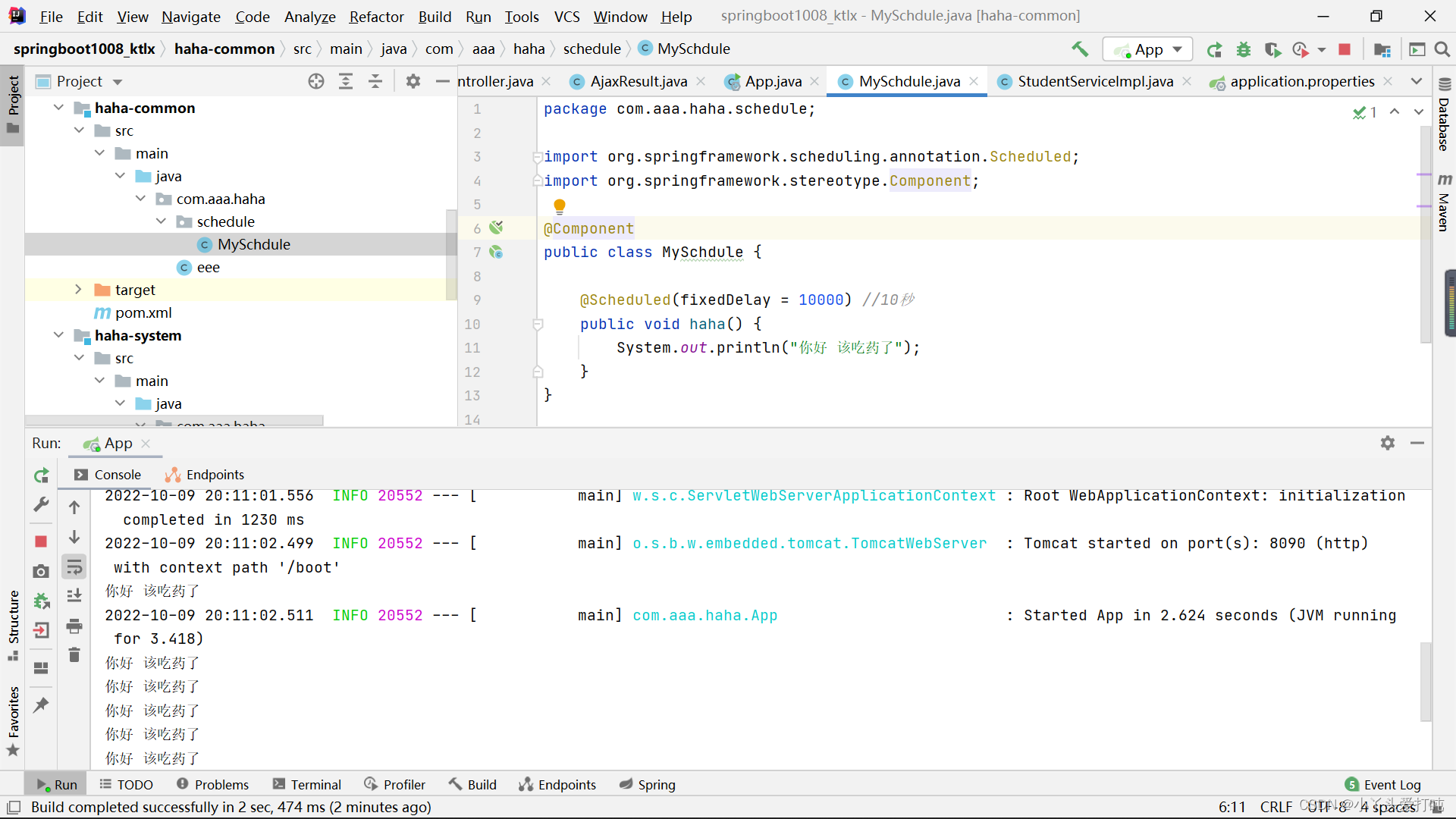
Task: Open the Refactor menu
Action: (376, 16)
